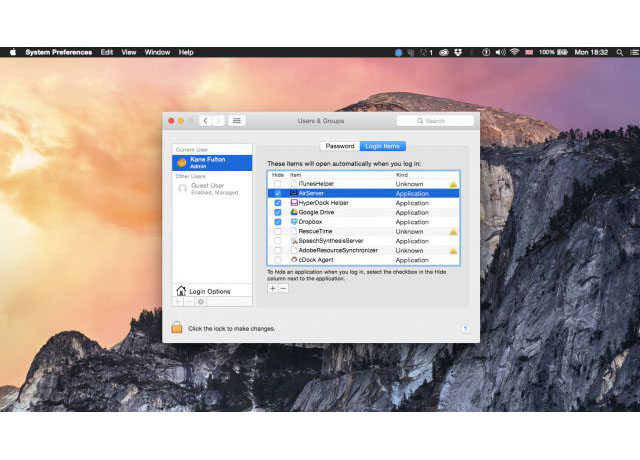Click the lock to make changes
The height and width of the screenshot is (460, 640).
pos(177,328)
